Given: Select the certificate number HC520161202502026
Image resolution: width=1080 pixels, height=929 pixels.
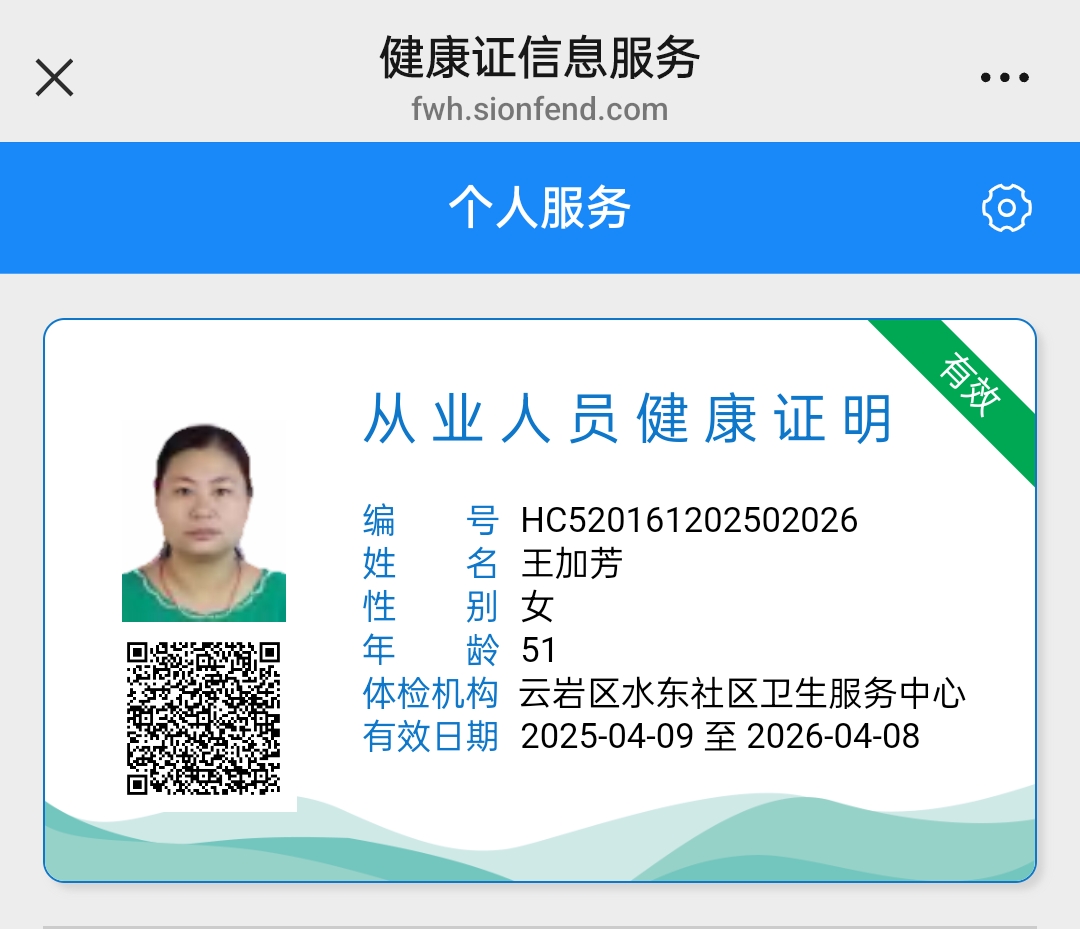Looking at the screenshot, I should [x=689, y=520].
